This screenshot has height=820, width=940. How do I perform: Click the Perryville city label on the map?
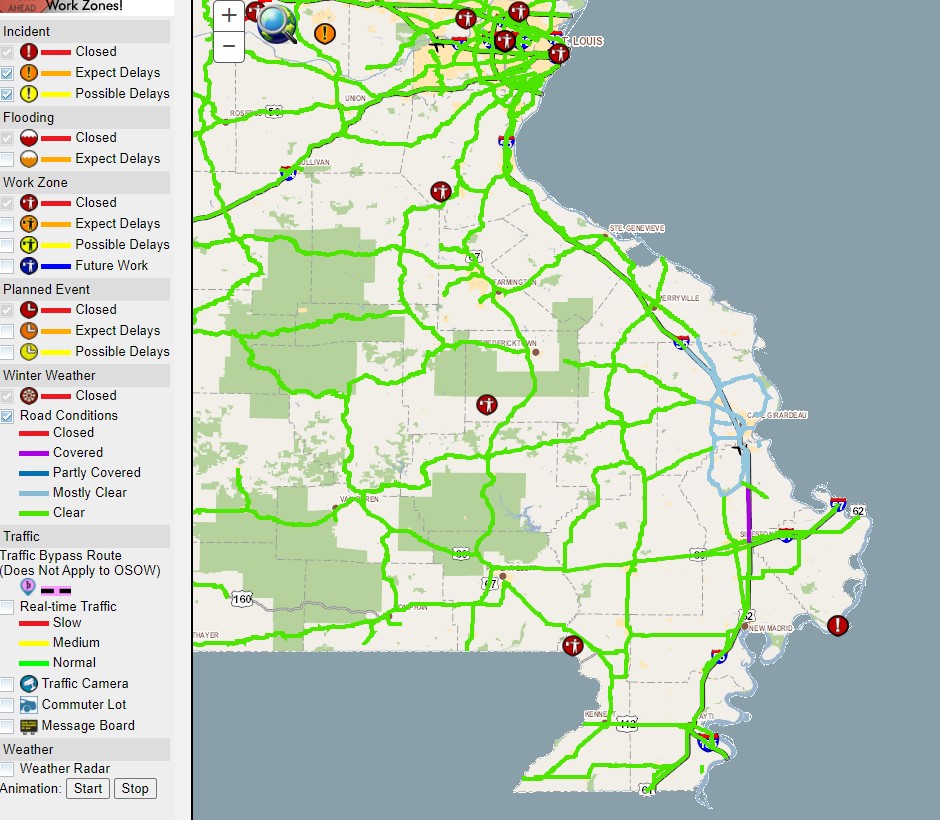(679, 298)
